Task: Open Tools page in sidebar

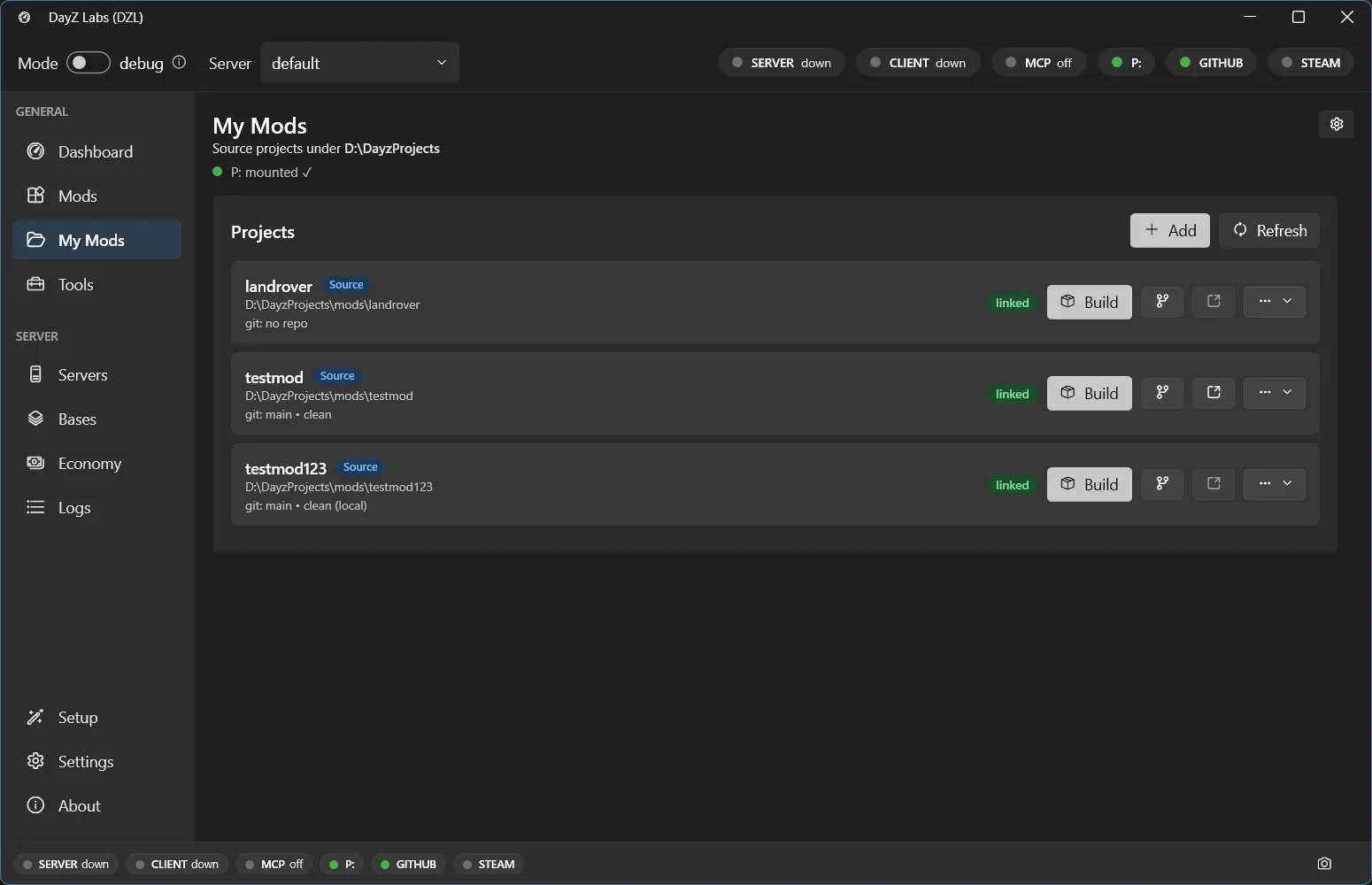Action: 96,284
